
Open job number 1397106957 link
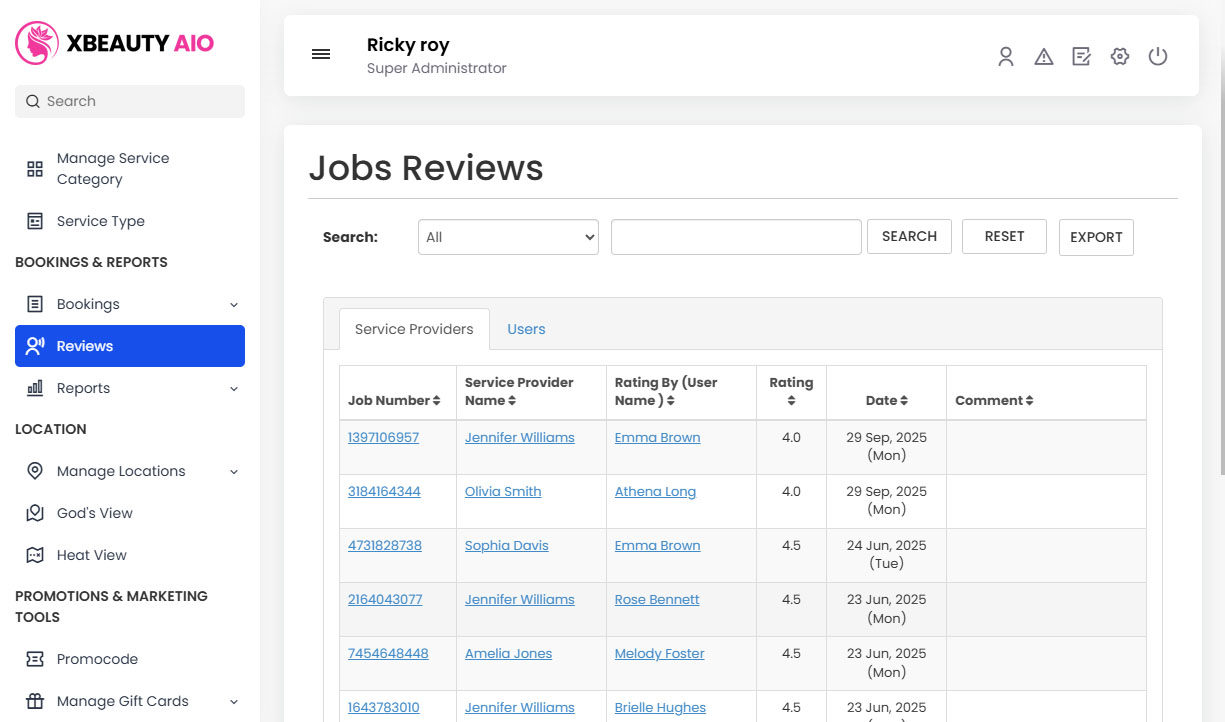(383, 437)
